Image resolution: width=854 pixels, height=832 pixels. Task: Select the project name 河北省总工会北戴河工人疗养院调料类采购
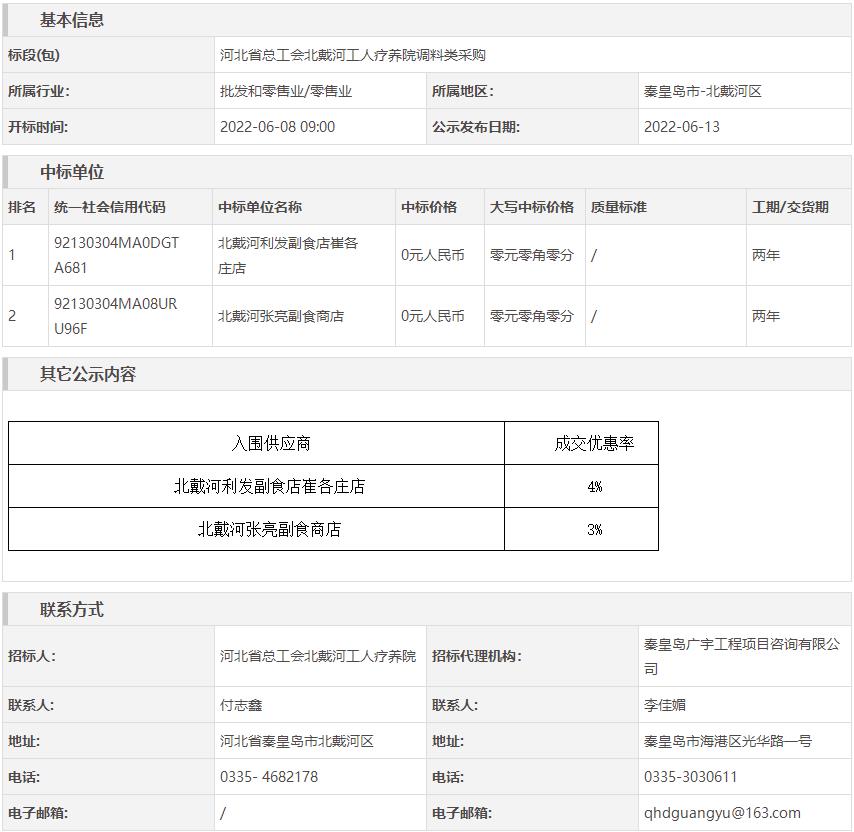[x=352, y=55]
